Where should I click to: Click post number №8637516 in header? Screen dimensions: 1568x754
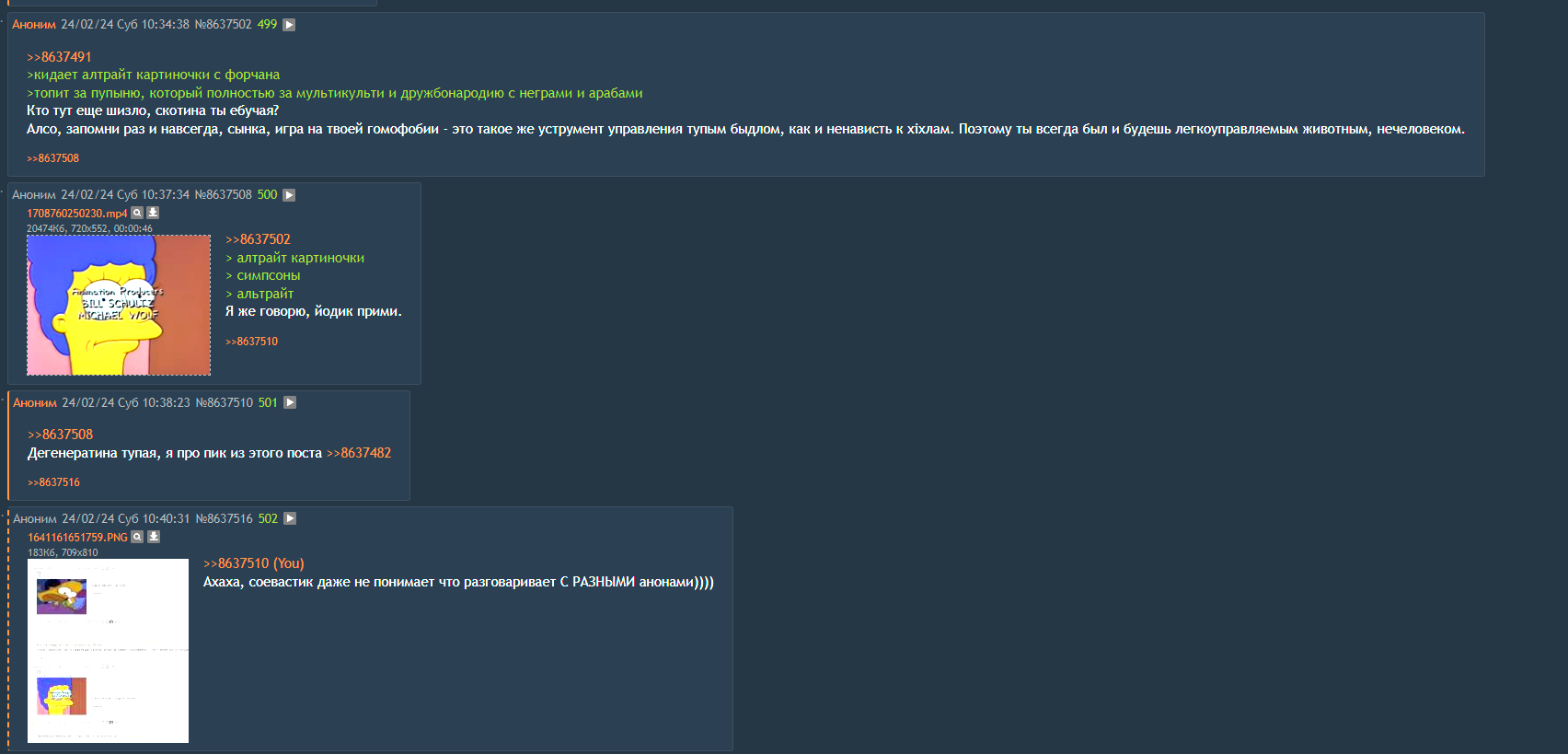tap(224, 519)
